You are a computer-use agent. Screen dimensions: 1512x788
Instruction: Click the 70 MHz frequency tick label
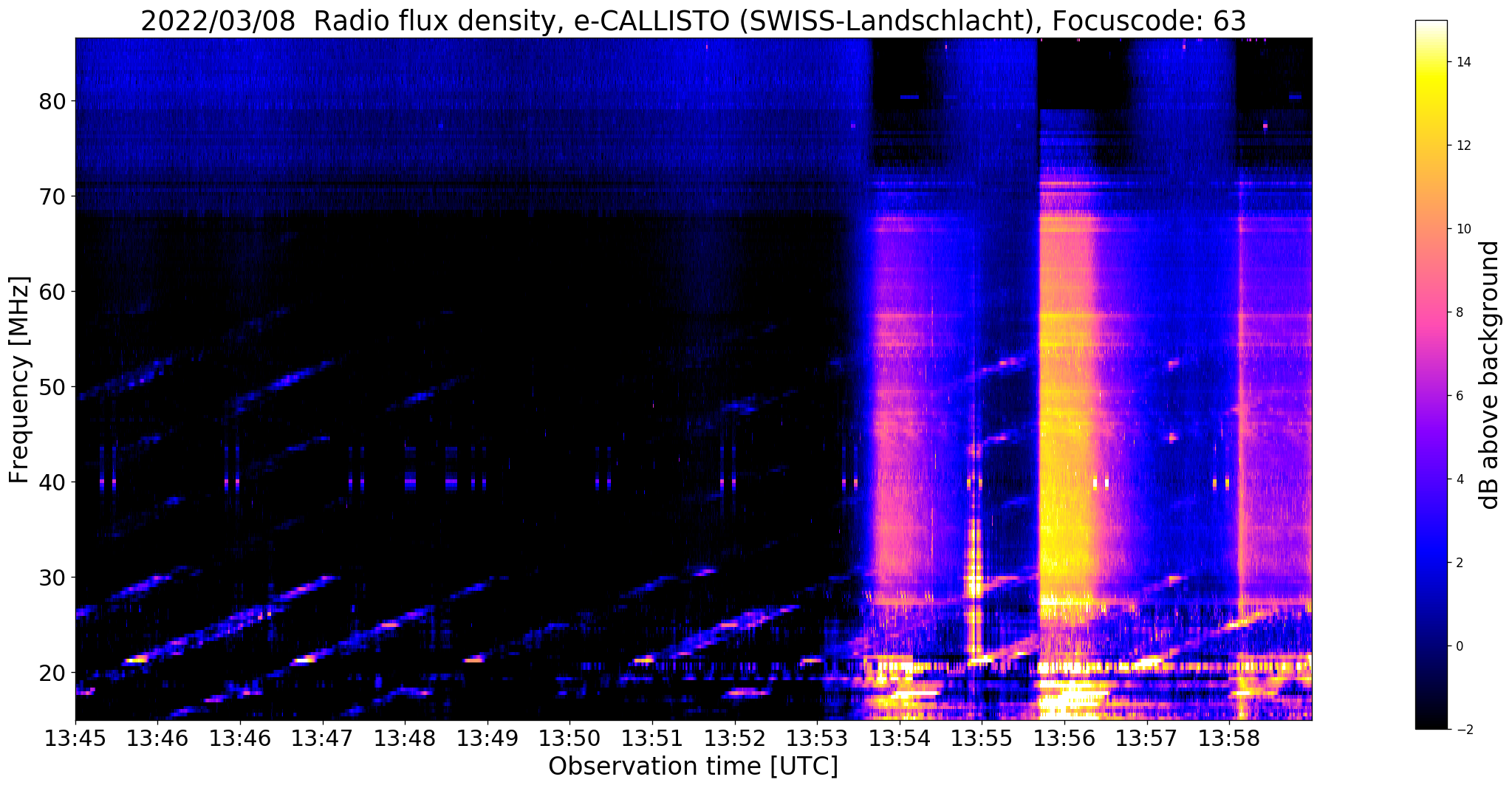coord(52,196)
